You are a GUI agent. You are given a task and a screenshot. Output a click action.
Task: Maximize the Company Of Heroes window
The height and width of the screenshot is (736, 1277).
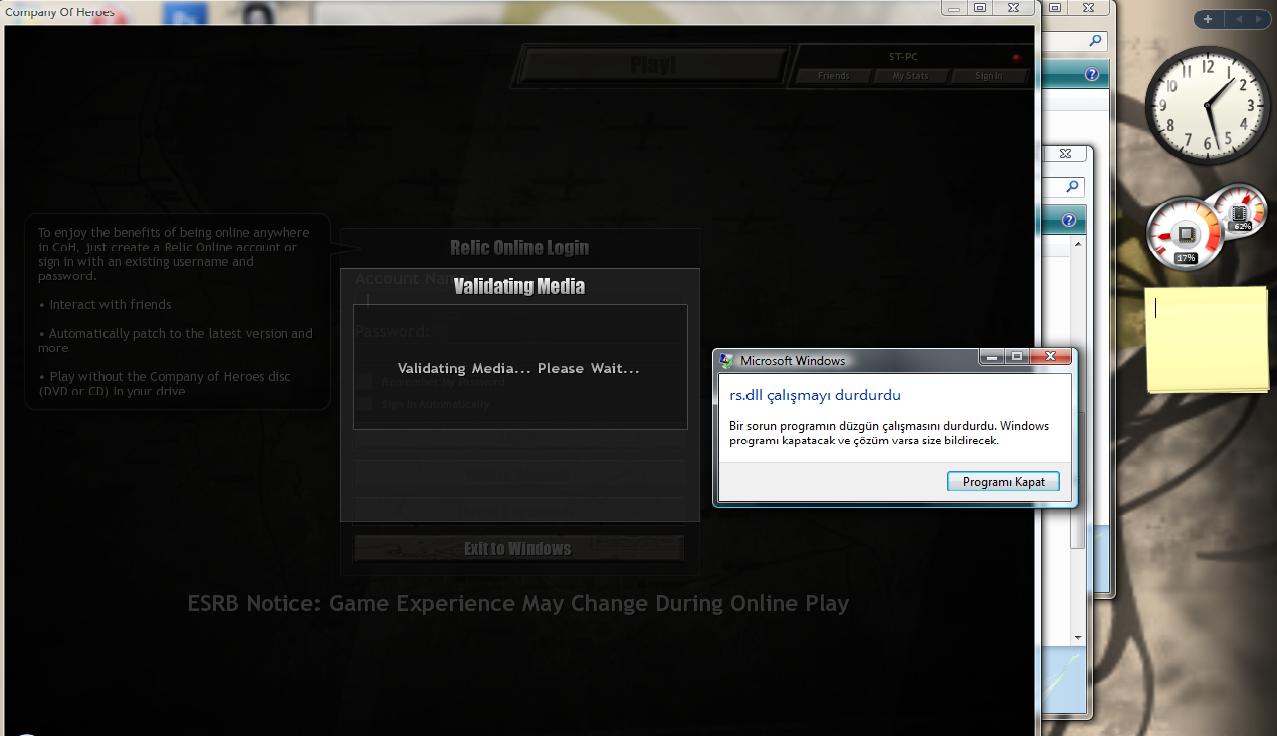(980, 8)
